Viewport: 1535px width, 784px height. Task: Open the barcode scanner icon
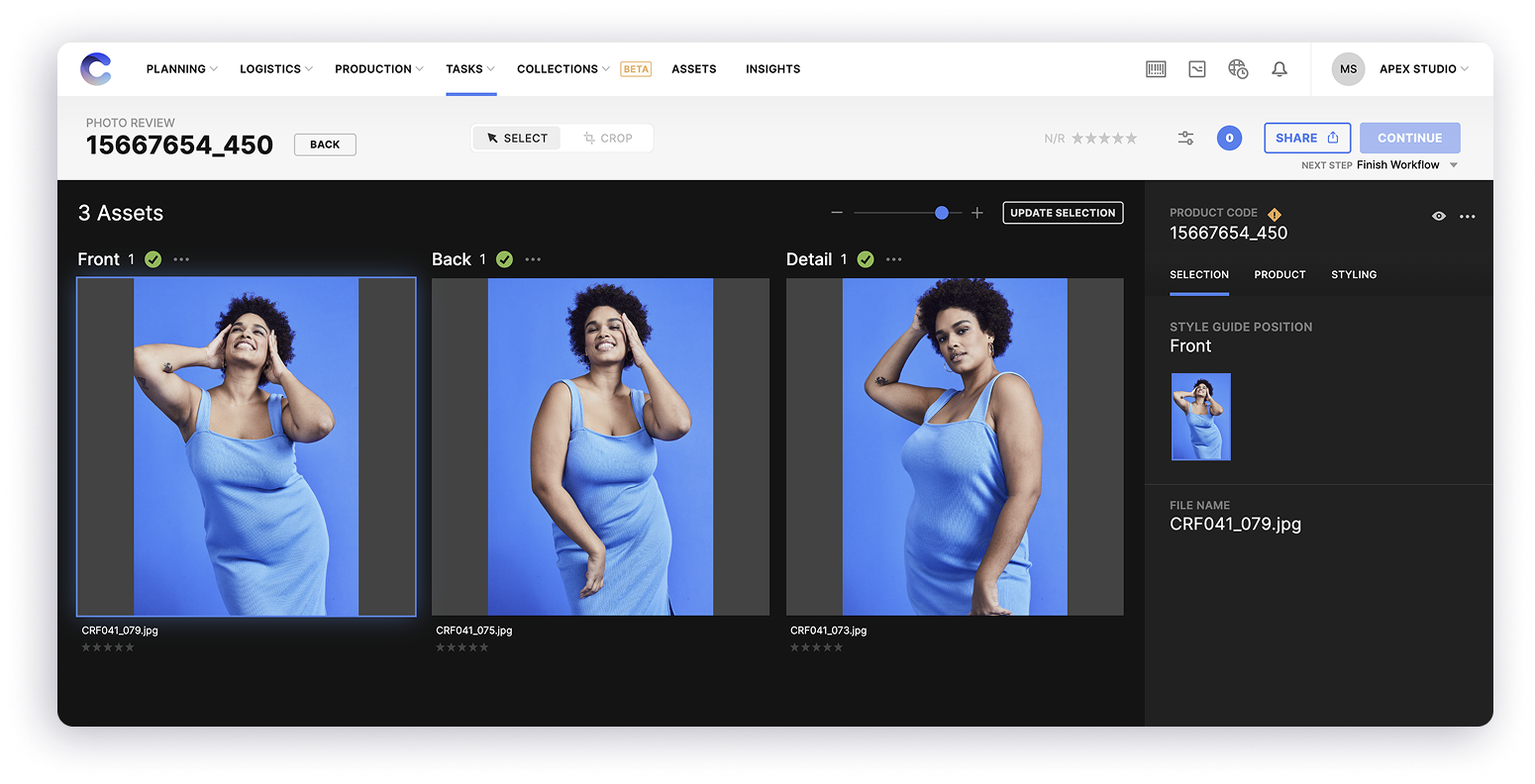(x=1156, y=69)
